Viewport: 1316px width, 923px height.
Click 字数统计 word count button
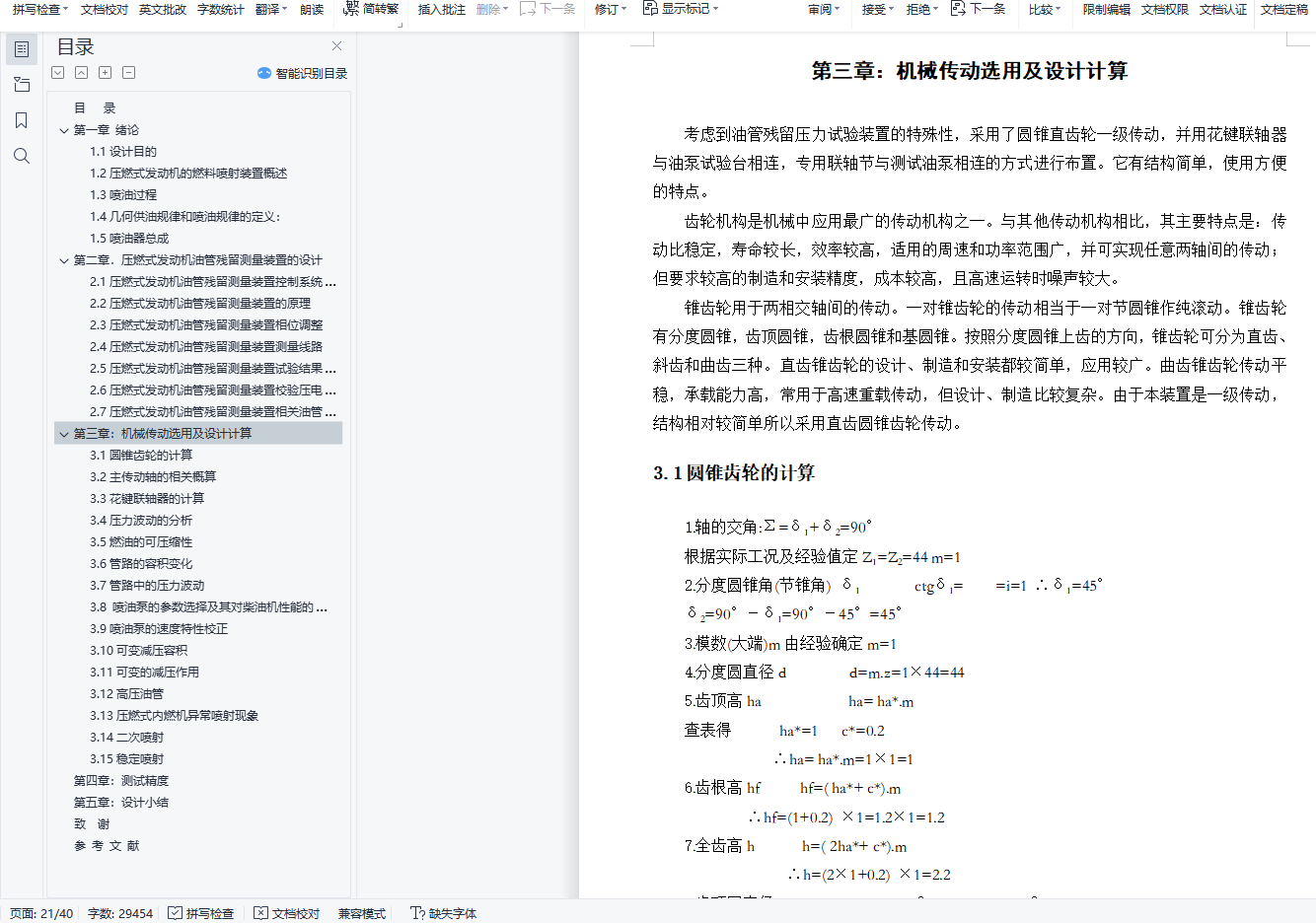(221, 9)
